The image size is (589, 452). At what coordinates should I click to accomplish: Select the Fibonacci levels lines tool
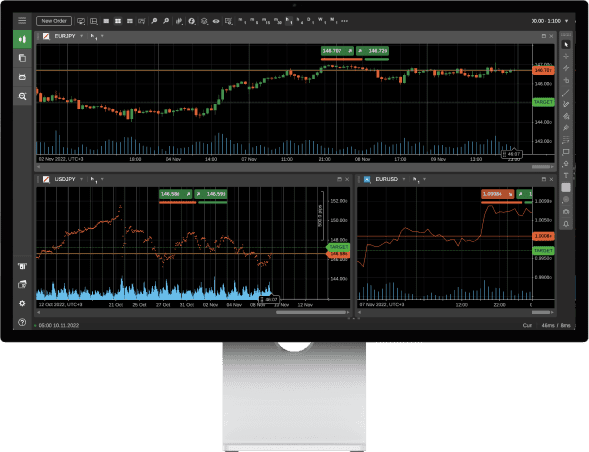click(566, 140)
